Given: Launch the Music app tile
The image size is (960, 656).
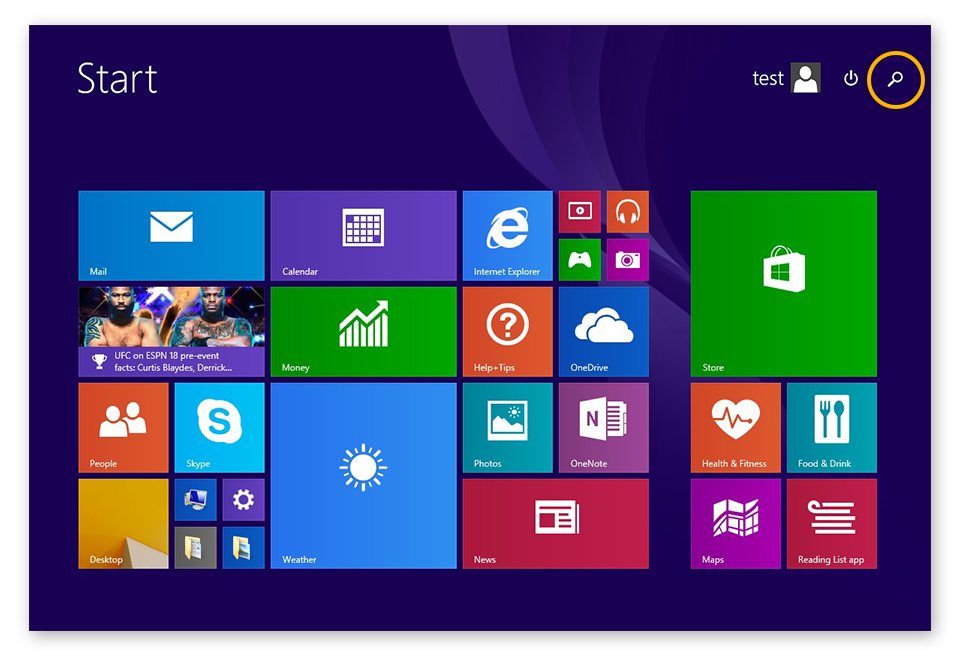Looking at the screenshot, I should [627, 211].
